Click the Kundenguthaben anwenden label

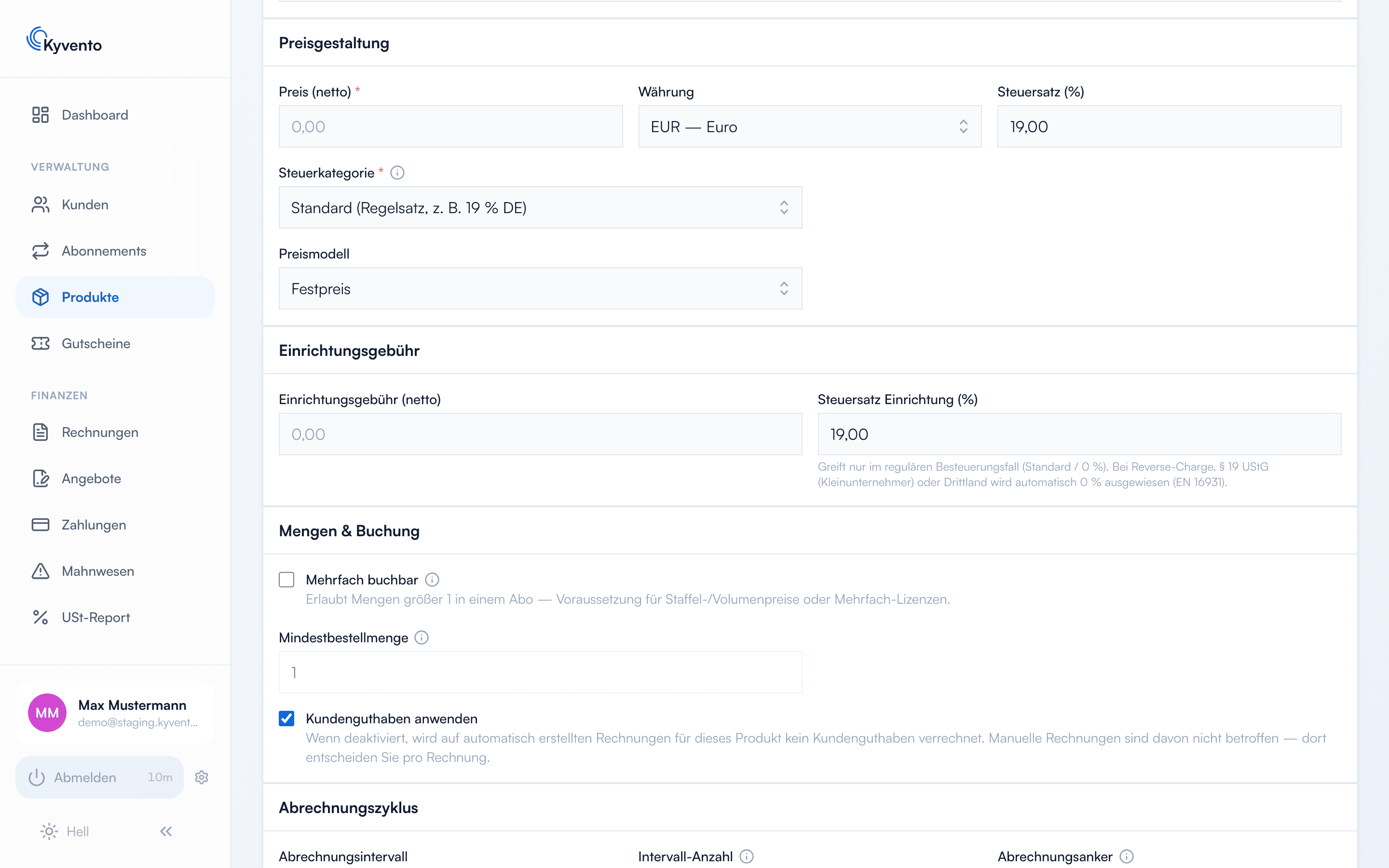(392, 719)
